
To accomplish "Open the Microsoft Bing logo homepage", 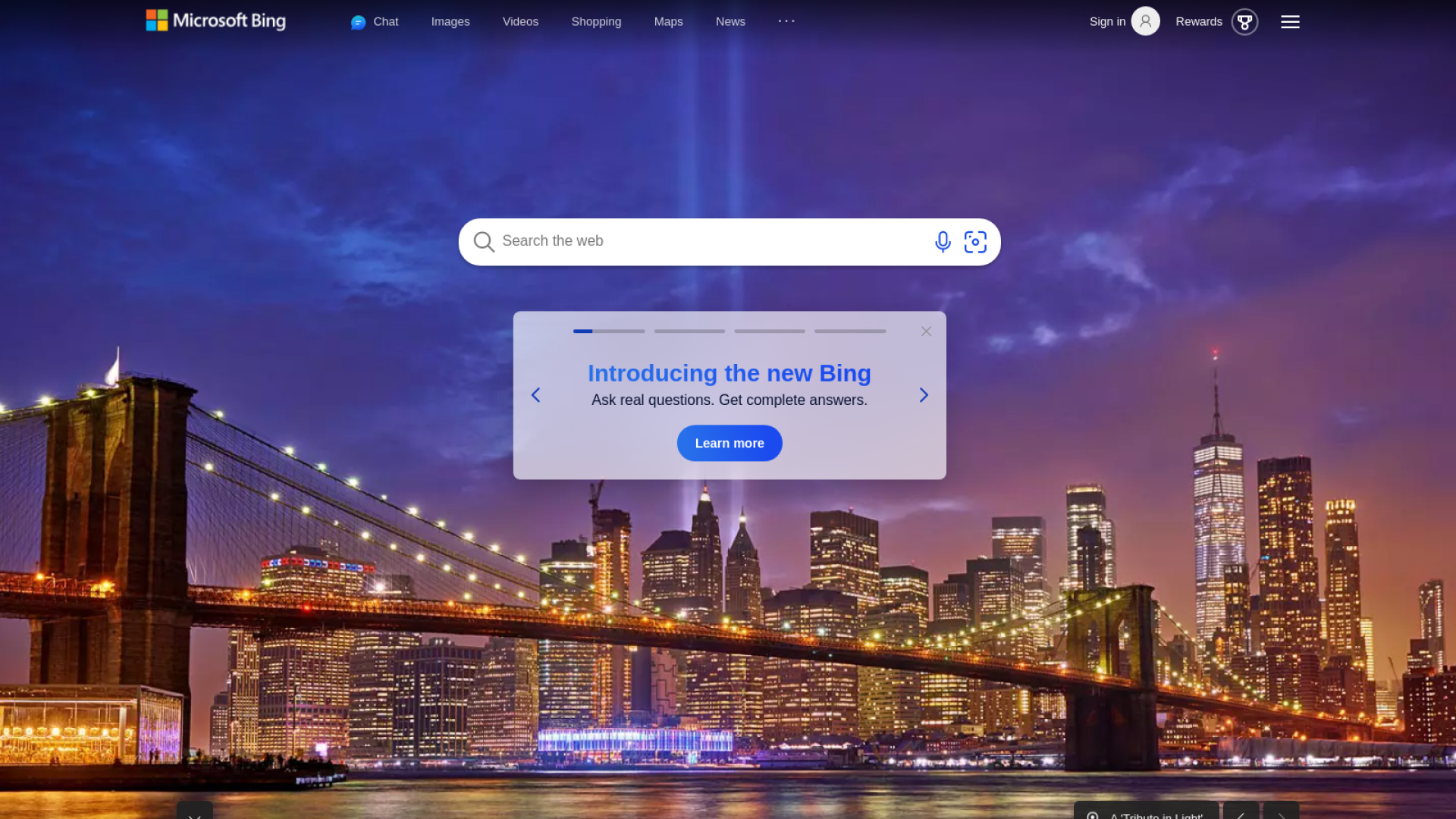I will pyautogui.click(x=216, y=20).
